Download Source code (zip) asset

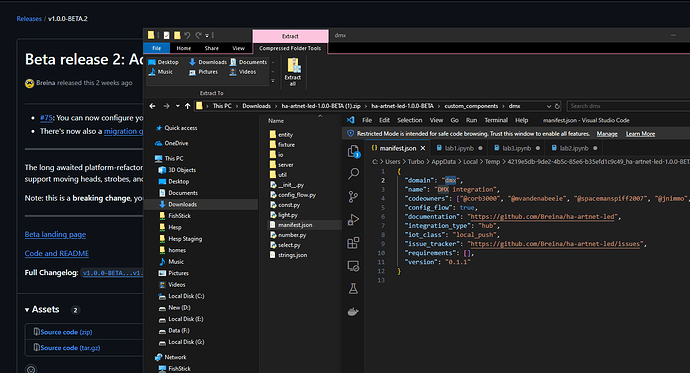(66, 332)
